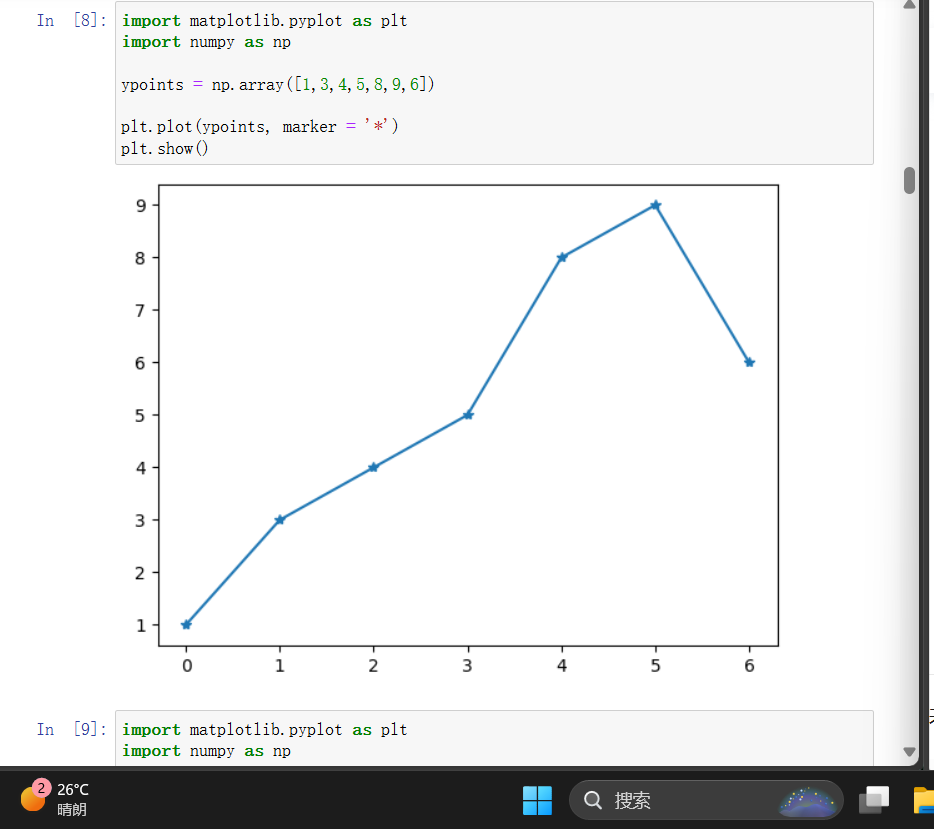The width and height of the screenshot is (934, 829).
Task: Click 'import matplotlib.pyplot as plt' in cell 9
Action: point(264,730)
